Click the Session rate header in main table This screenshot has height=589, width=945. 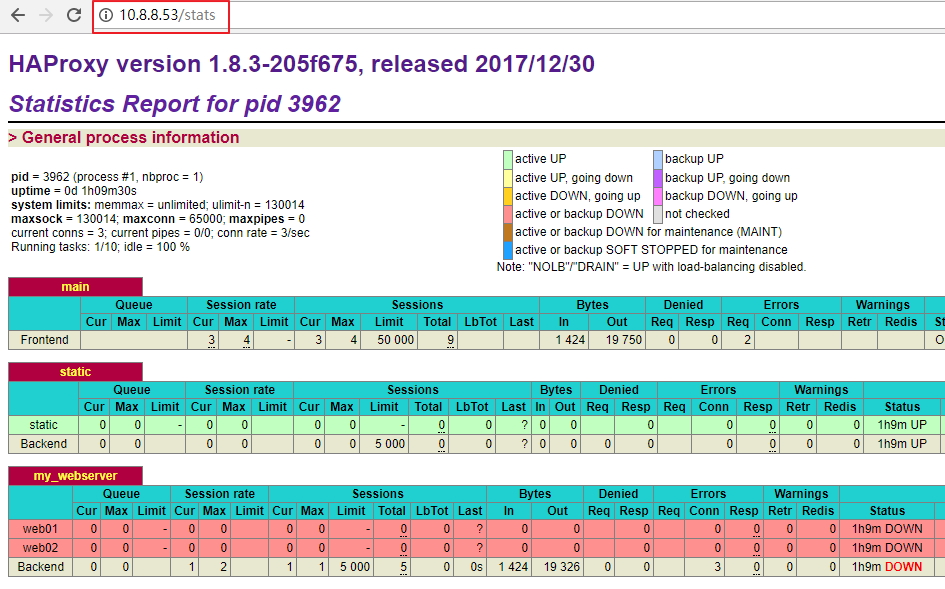click(x=241, y=305)
